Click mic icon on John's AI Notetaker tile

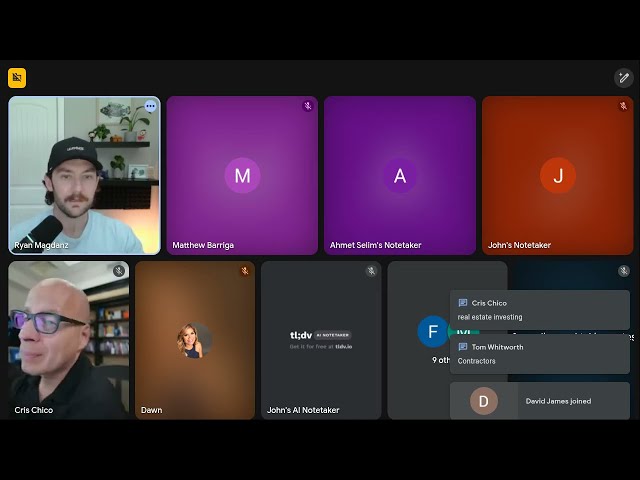pyautogui.click(x=371, y=271)
